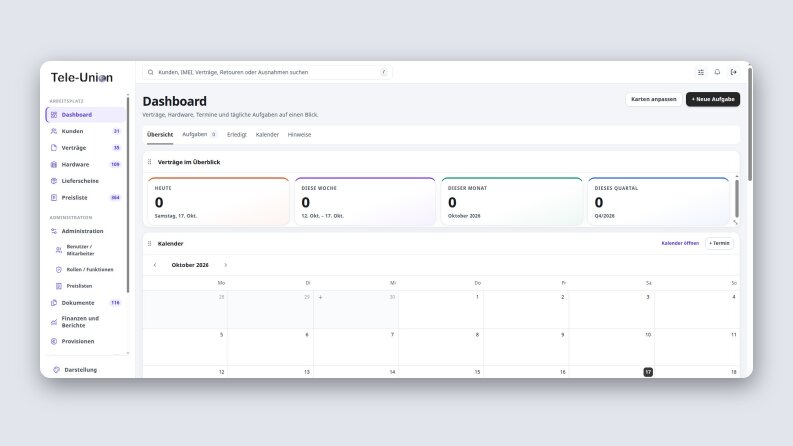Click the plus icon in the calendar cell for the 30th
The width and height of the screenshot is (793, 446).
pos(320,297)
